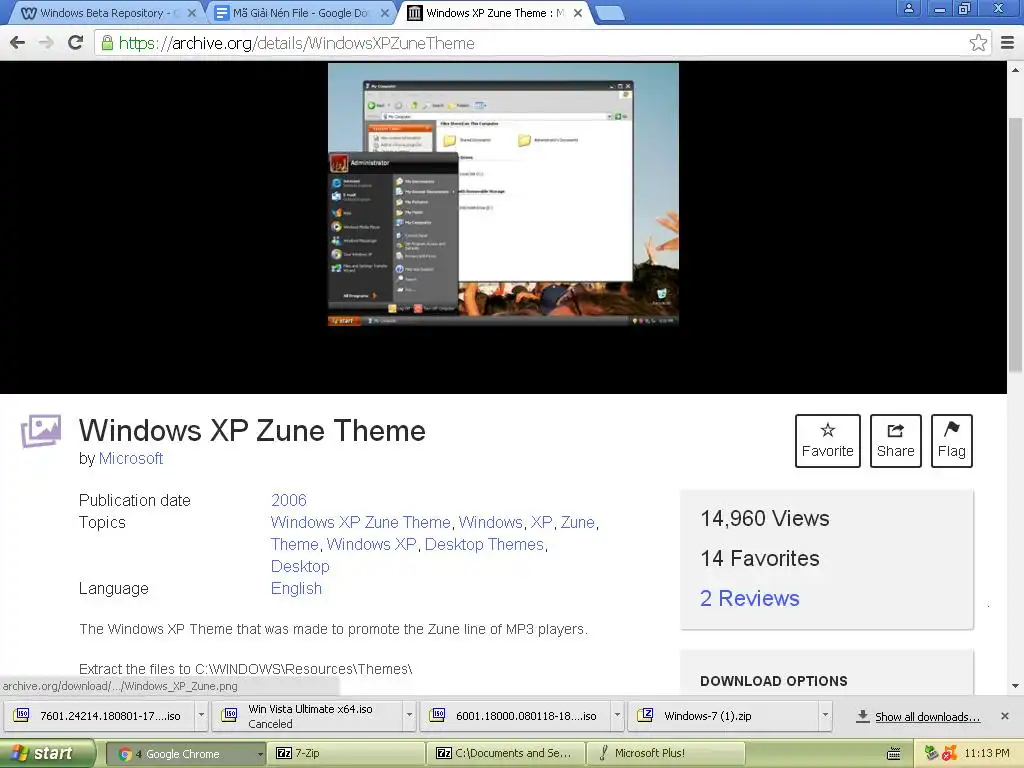Image resolution: width=1024 pixels, height=768 pixels.
Task: Click the 14,960 Views text
Action: 765,519
